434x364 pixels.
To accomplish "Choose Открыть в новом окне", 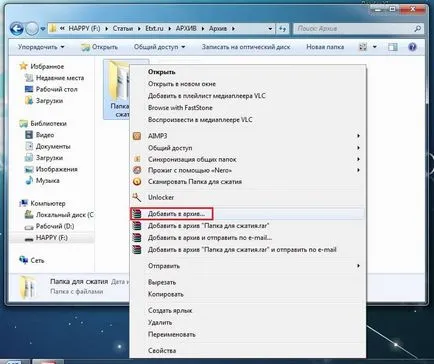I will 248,84.
